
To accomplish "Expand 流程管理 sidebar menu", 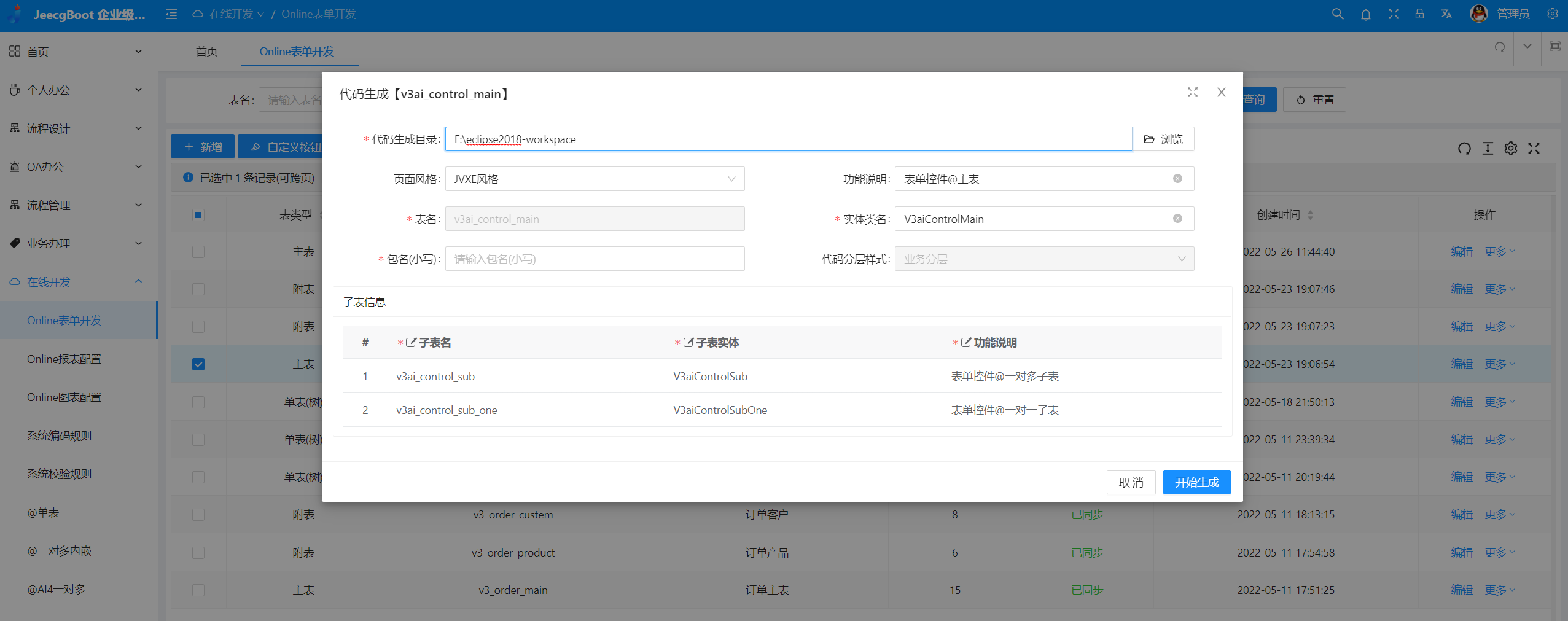I will coord(78,205).
